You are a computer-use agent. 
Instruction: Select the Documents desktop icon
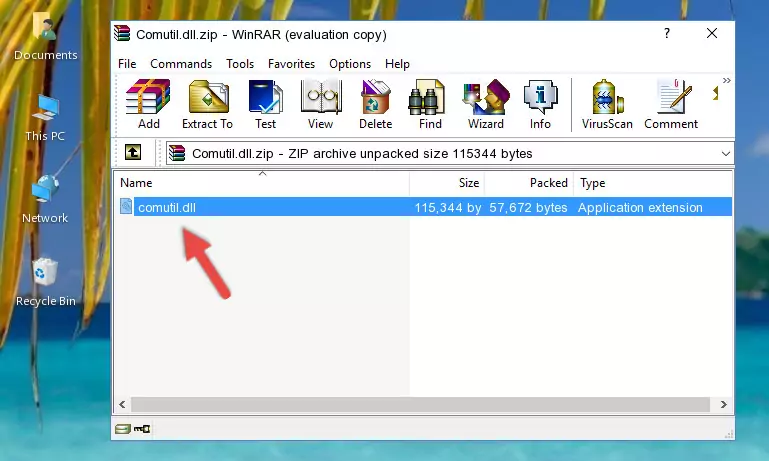pyautogui.click(x=45, y=35)
